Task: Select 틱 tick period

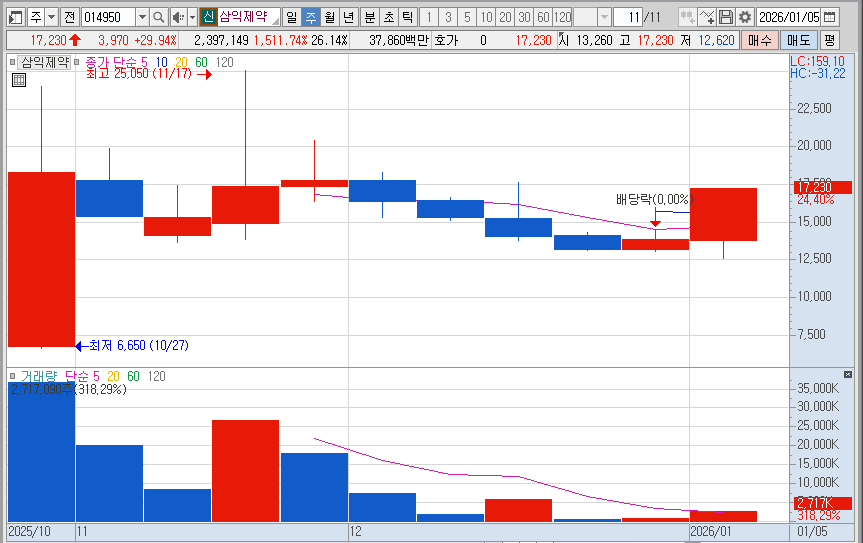Action: pos(407,18)
